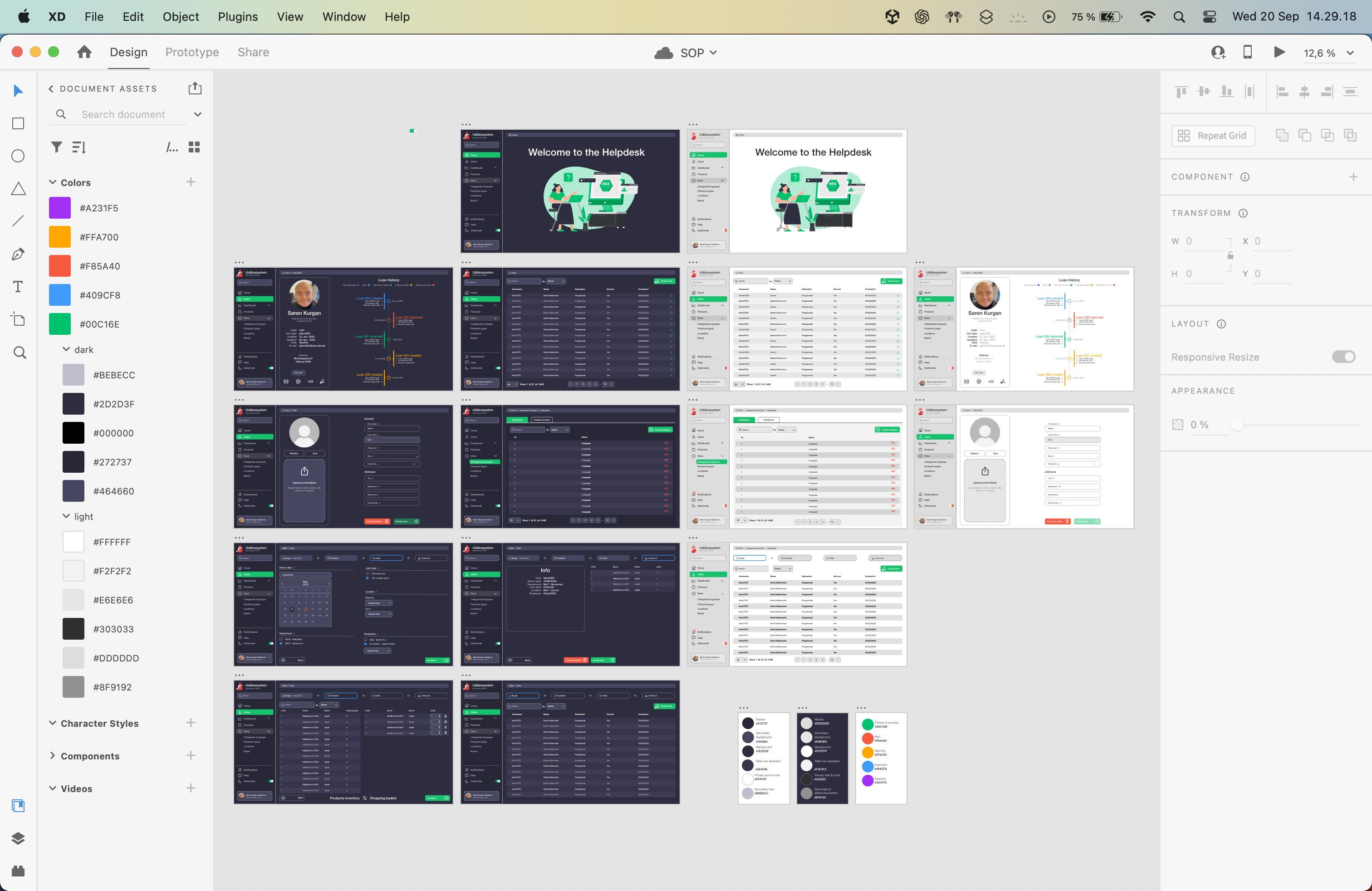
Task: Open the search filter dropdown arrow
Action: [198, 114]
